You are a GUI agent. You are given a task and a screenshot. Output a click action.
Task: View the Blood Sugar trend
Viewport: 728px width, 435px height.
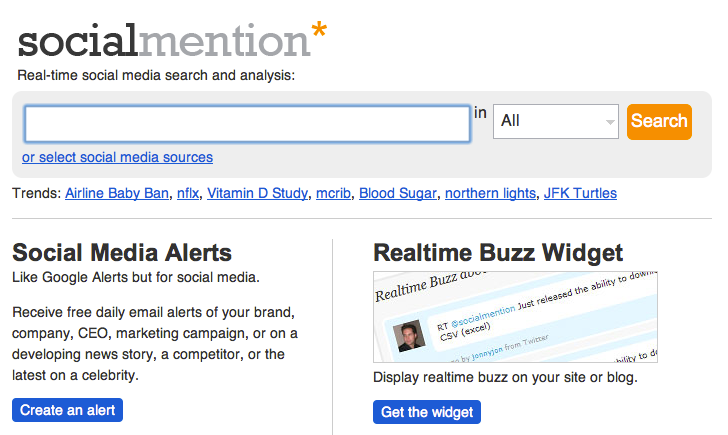pyautogui.click(x=398, y=193)
